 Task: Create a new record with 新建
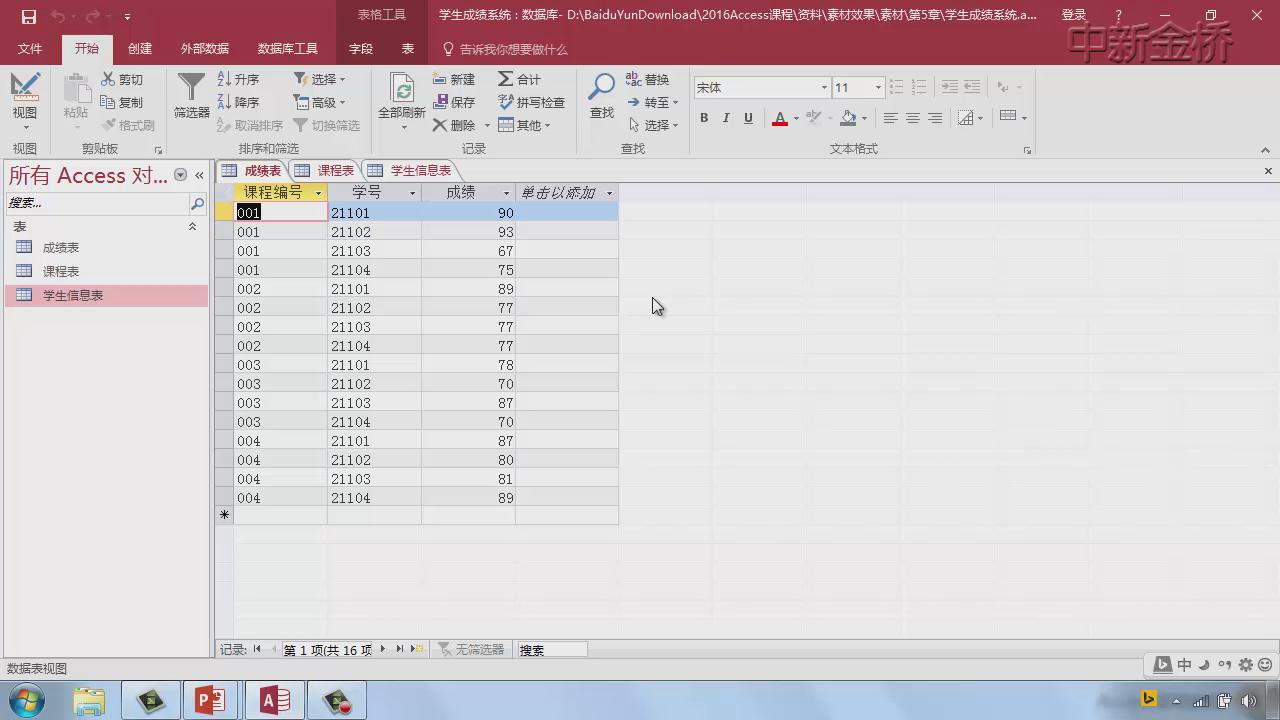coord(454,79)
